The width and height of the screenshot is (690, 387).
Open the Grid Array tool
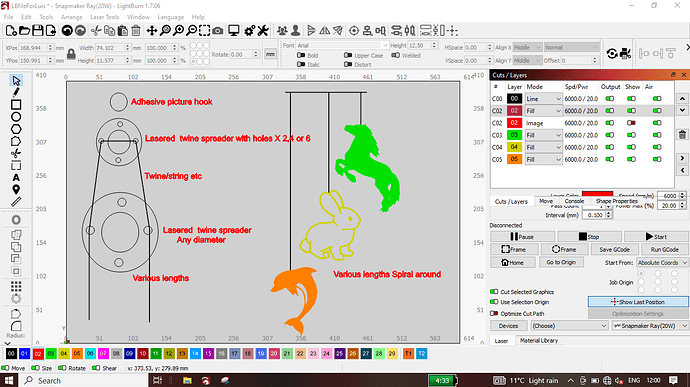[16, 287]
